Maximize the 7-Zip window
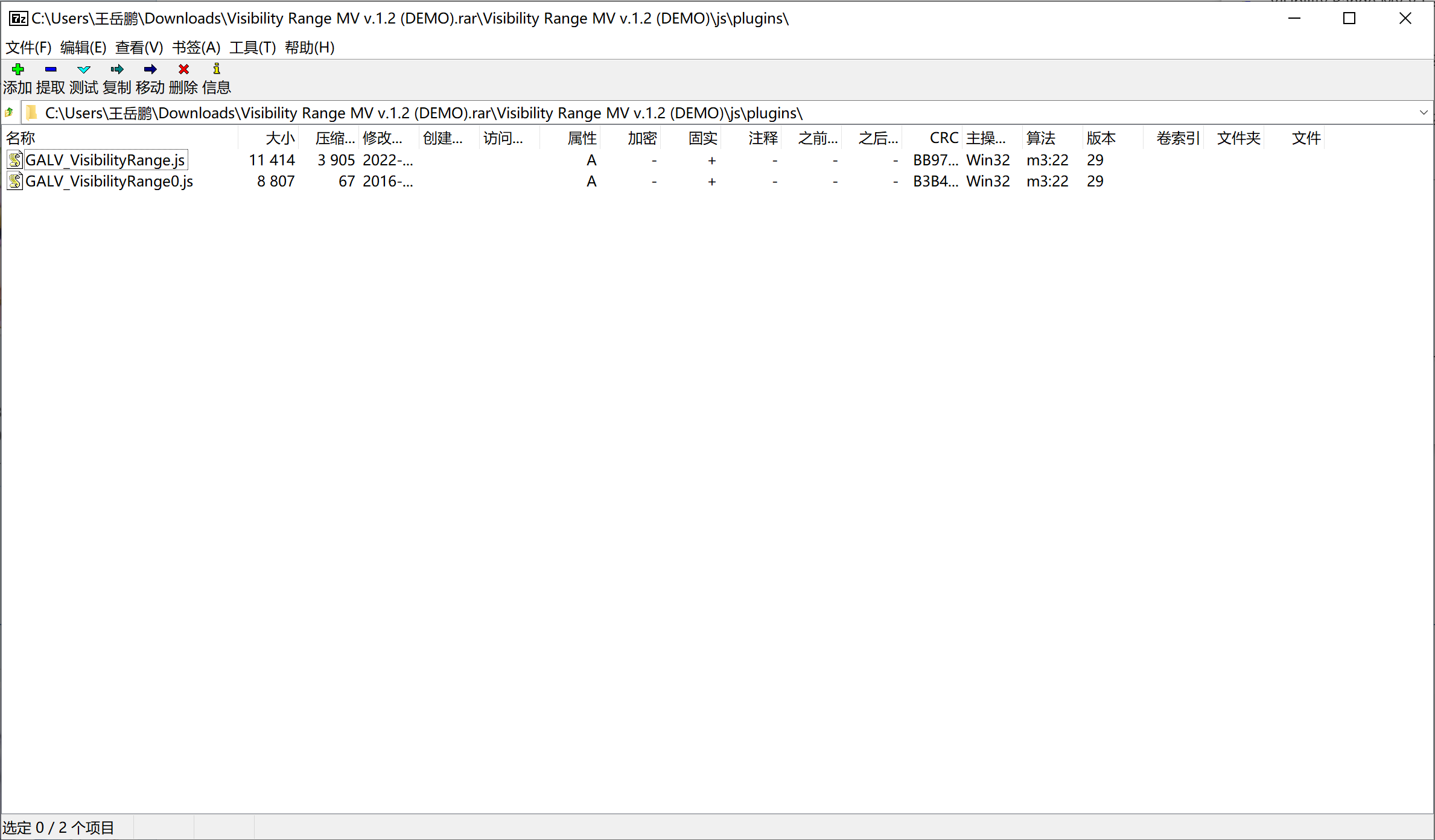Screen dimensions: 1435x840 tap(1349, 18)
